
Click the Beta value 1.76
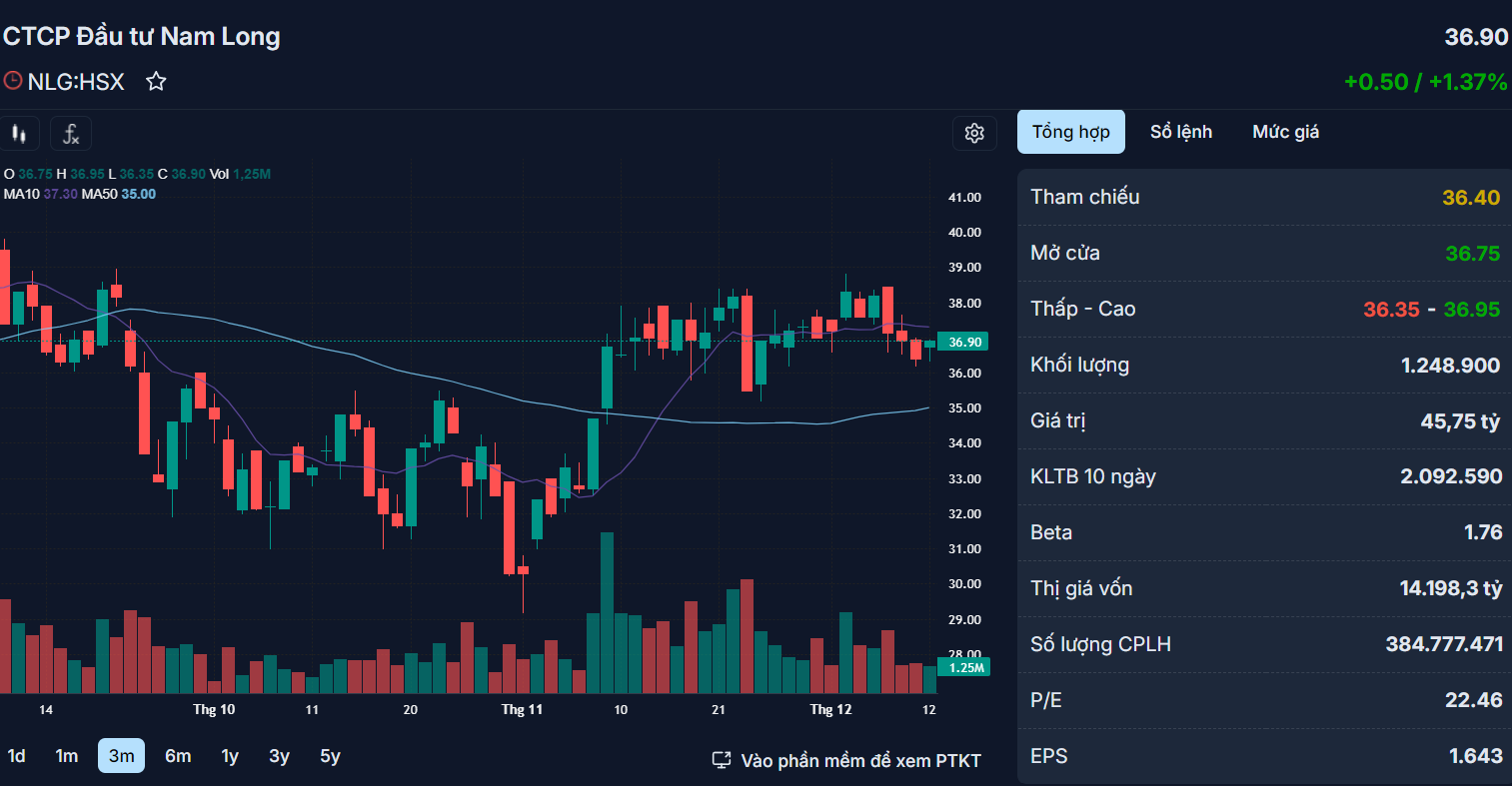pyautogui.click(x=1483, y=532)
